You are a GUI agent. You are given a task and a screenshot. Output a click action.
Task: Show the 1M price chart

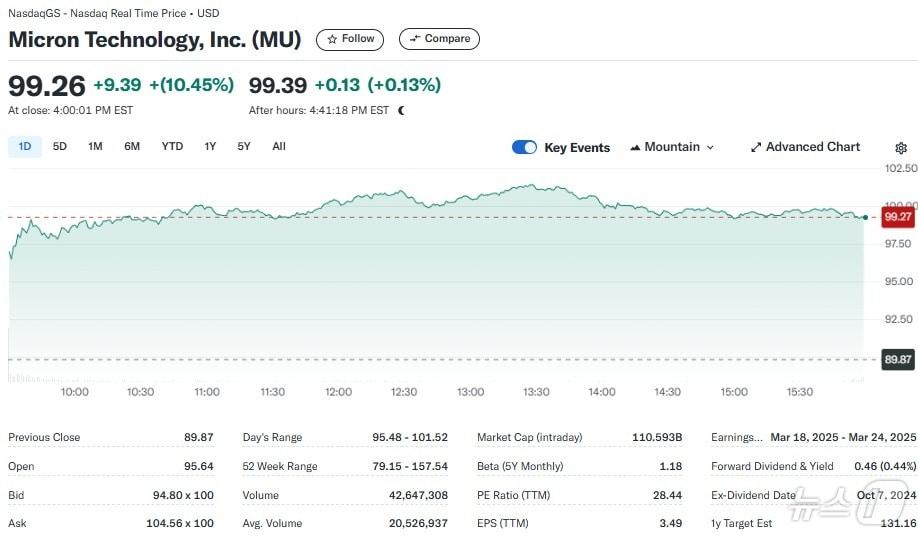pos(95,146)
